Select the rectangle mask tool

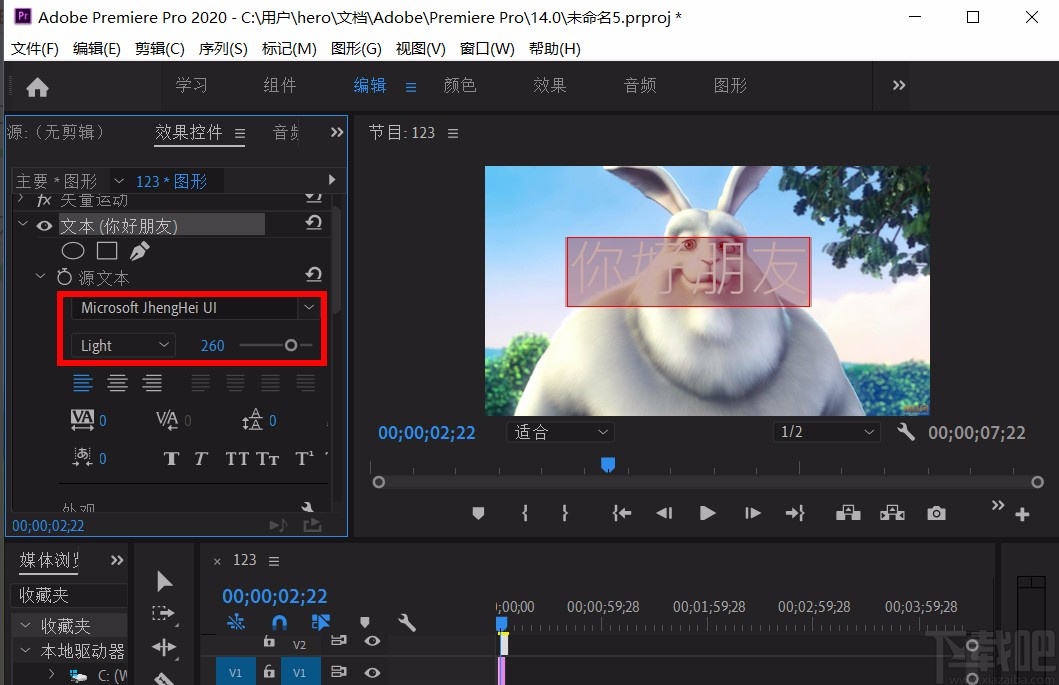[x=107, y=251]
